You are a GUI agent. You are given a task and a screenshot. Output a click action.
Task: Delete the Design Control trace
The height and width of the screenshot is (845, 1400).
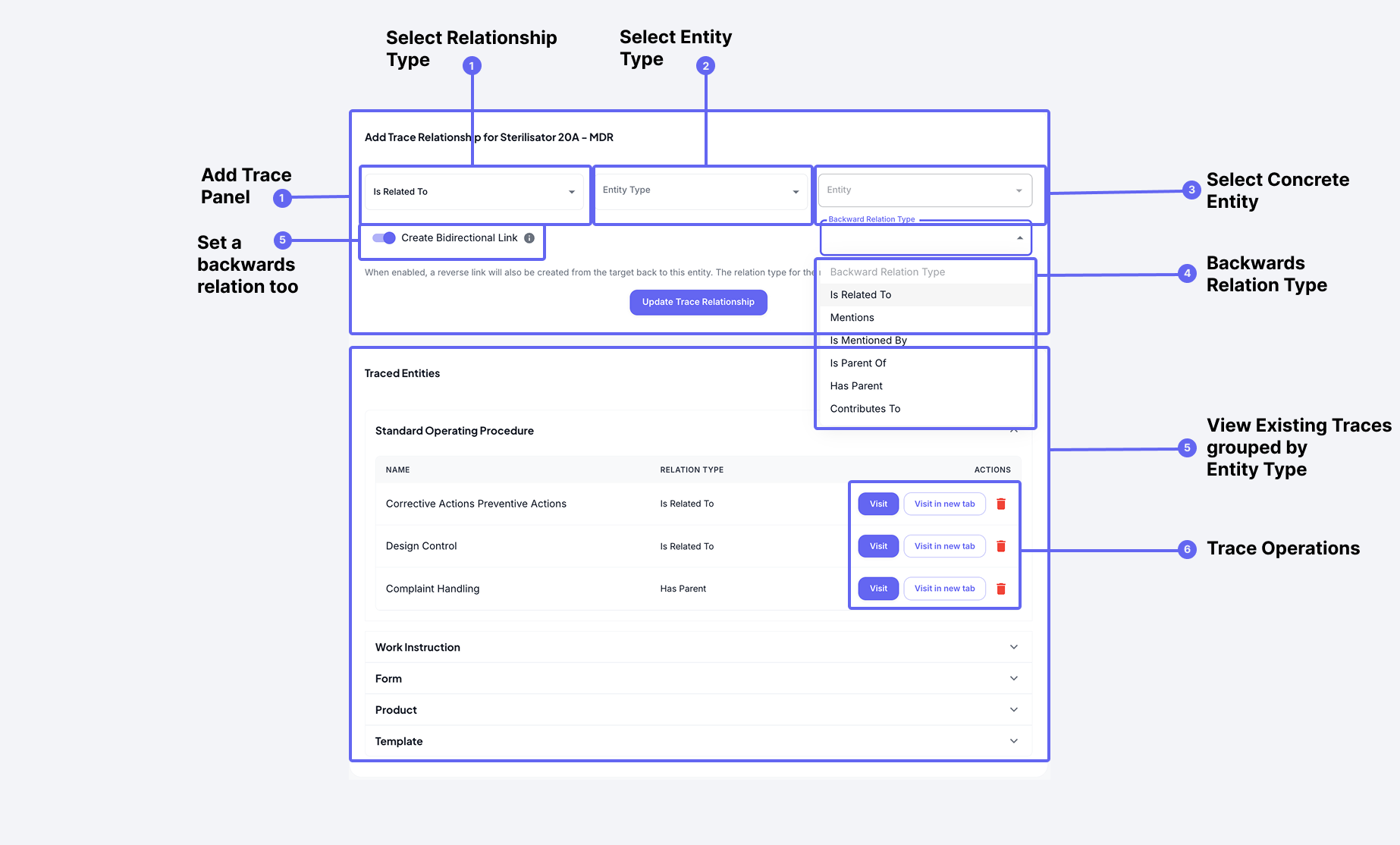coord(1000,546)
